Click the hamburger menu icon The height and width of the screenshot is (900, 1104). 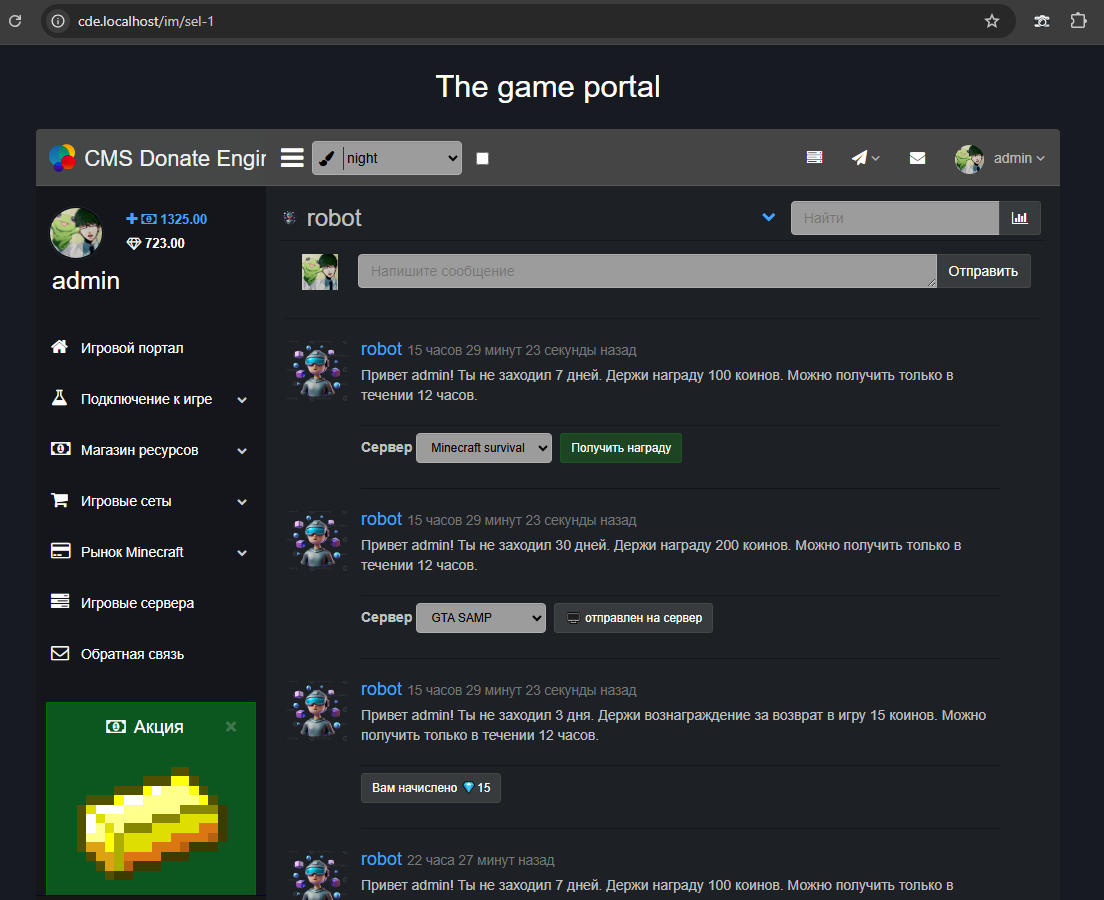pyautogui.click(x=292, y=158)
